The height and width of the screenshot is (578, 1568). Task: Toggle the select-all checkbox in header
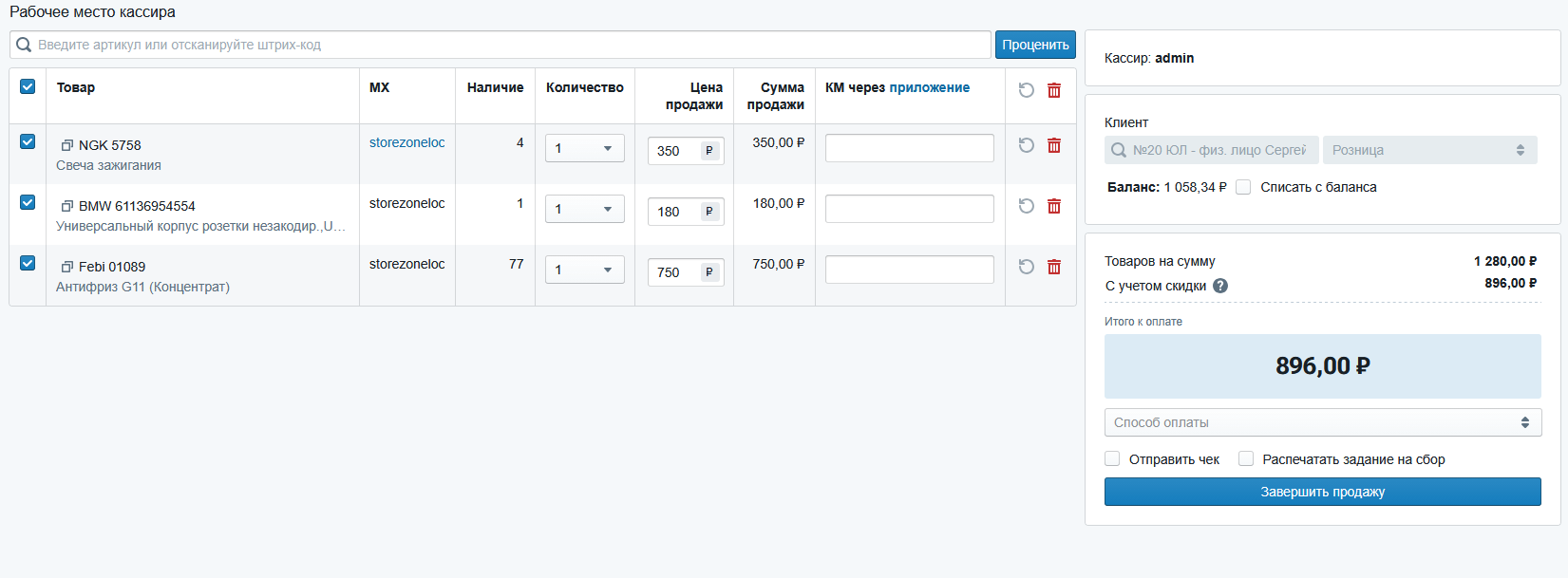point(28,86)
